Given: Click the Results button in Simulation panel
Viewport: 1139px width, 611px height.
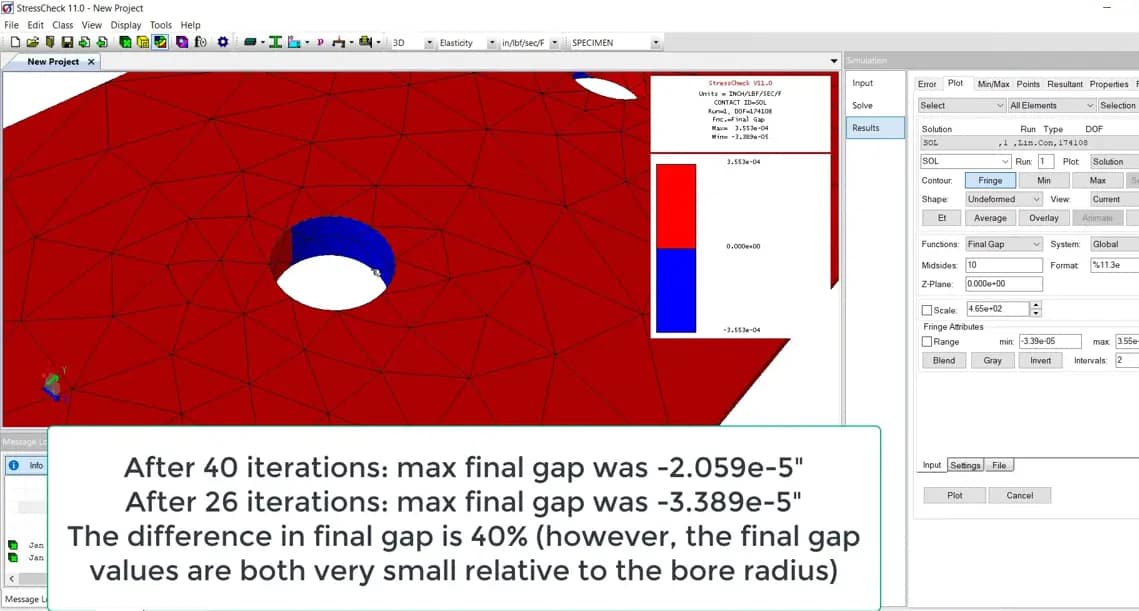Looking at the screenshot, I should pyautogui.click(x=875, y=127).
